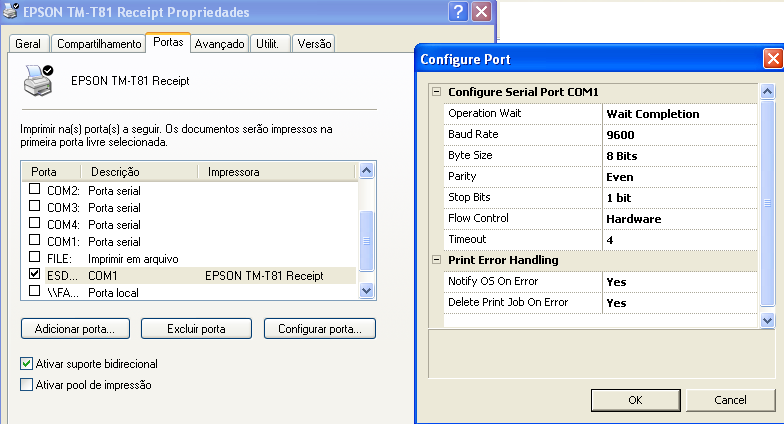784x424 pixels.
Task: Check the COM4 port checkbox
Action: [34, 223]
